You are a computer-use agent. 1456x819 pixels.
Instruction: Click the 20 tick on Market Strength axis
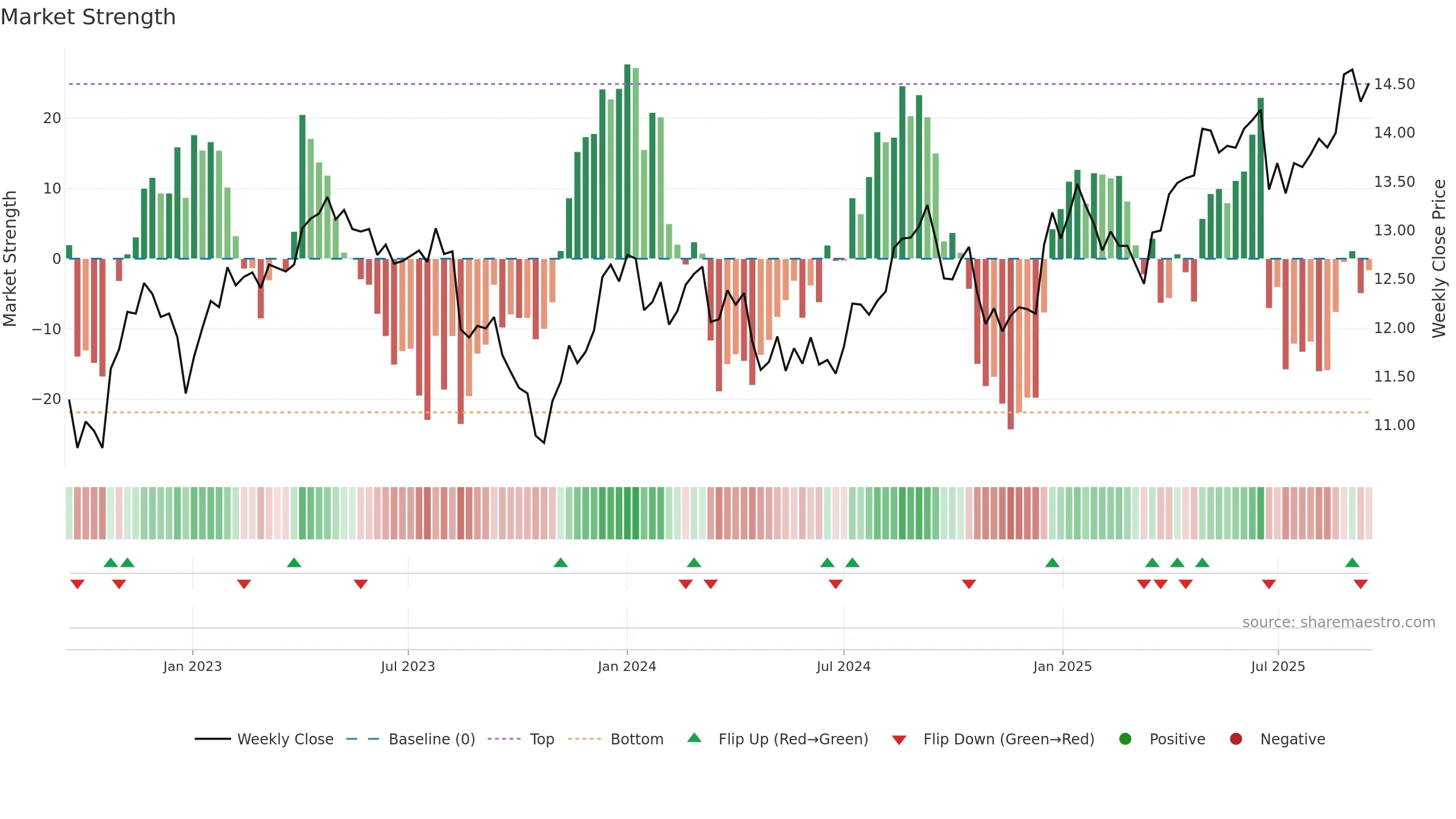[52, 118]
